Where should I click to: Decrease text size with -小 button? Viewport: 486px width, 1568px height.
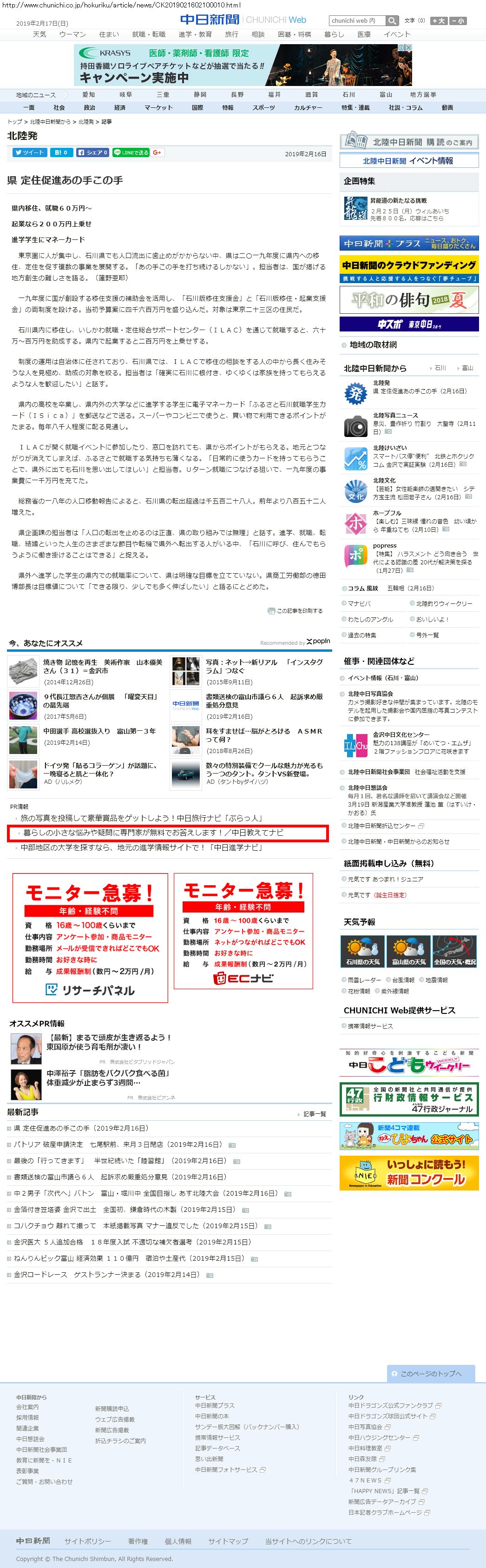coord(457,21)
